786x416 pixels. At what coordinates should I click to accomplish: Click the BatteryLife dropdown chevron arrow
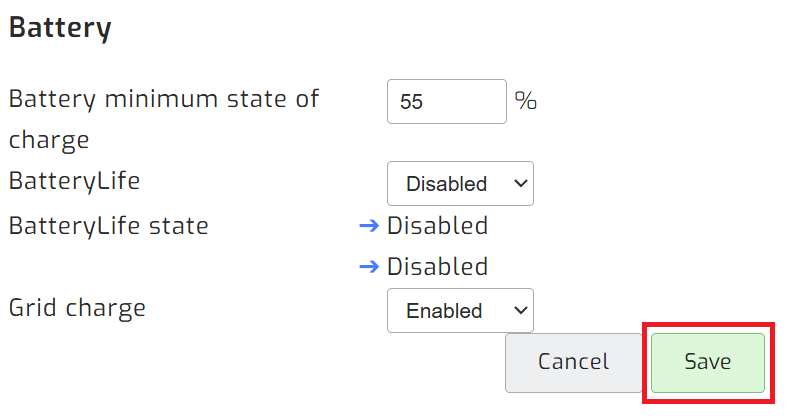518,184
